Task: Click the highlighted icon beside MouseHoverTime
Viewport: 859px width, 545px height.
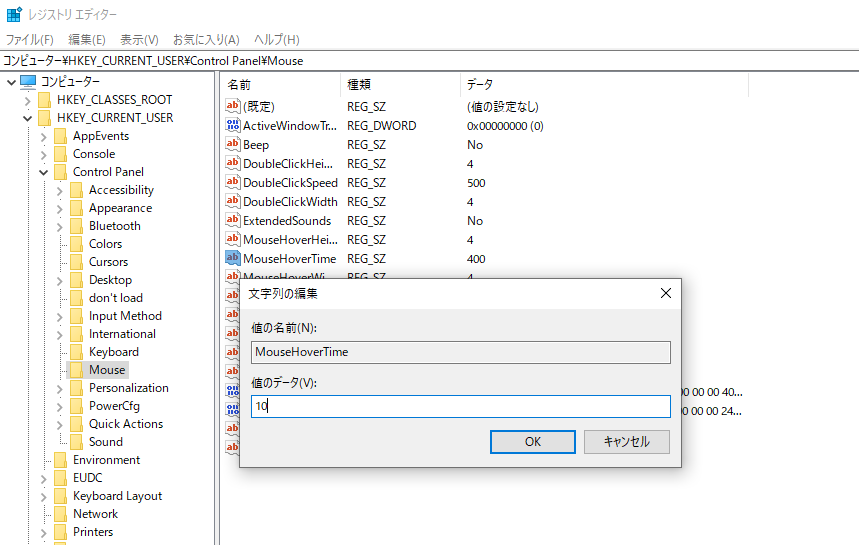Action: [x=232, y=258]
